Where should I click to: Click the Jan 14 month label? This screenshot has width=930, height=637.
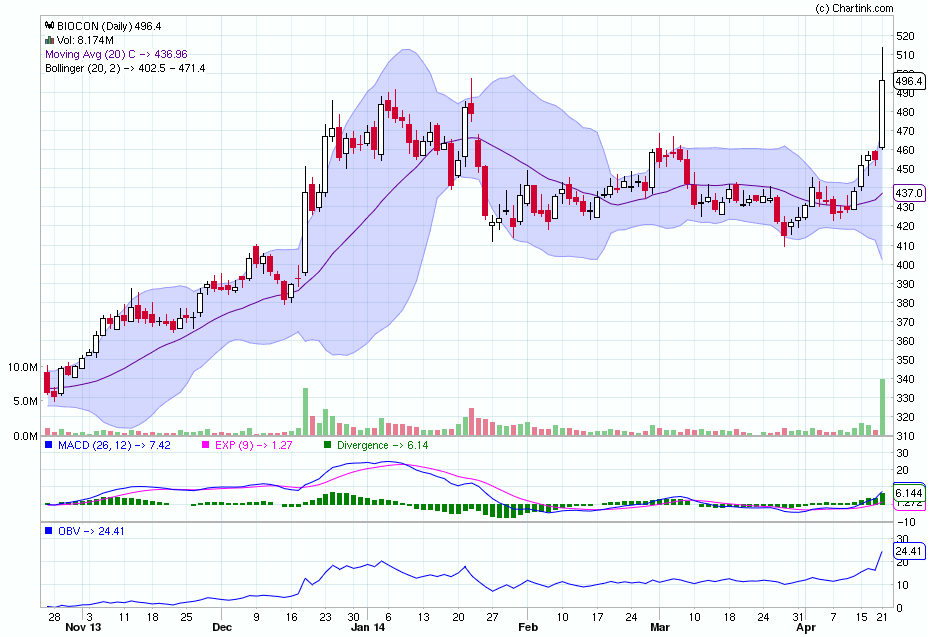pos(368,628)
